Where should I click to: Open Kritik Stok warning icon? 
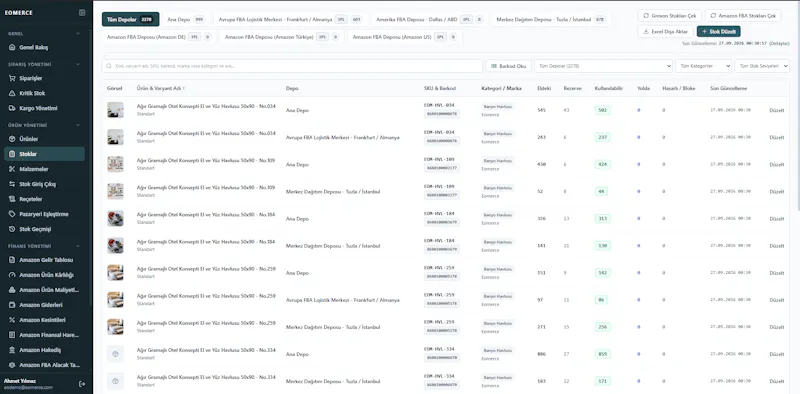coord(12,93)
